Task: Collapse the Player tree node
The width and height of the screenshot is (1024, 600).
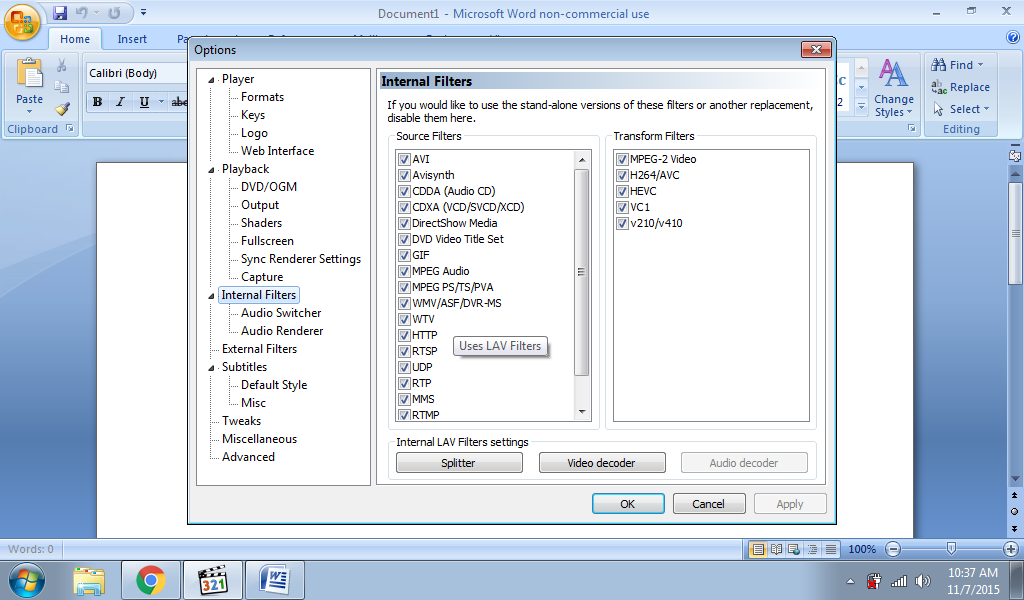Action: click(x=211, y=80)
